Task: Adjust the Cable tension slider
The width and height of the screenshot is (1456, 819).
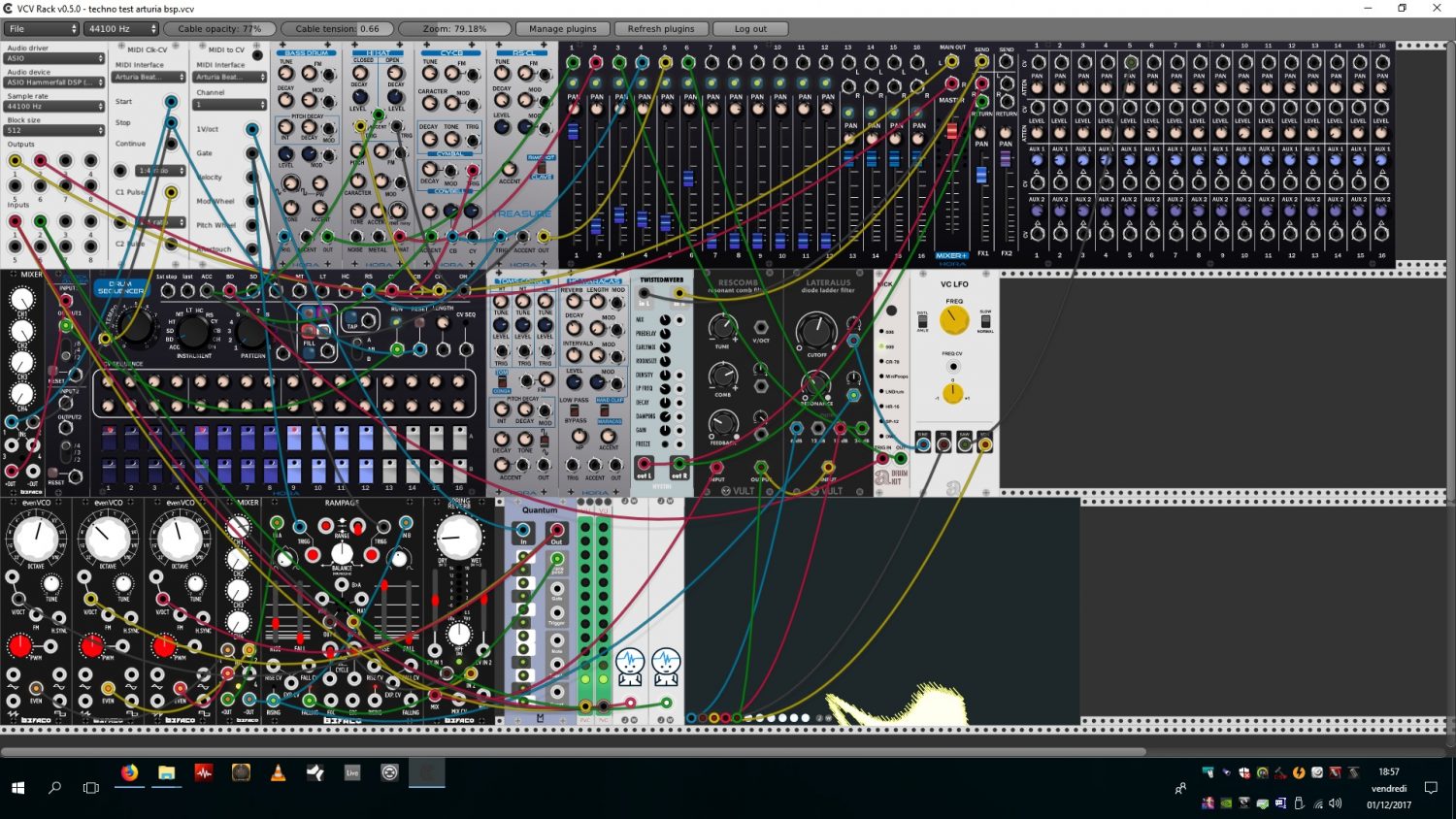Action: tap(338, 29)
